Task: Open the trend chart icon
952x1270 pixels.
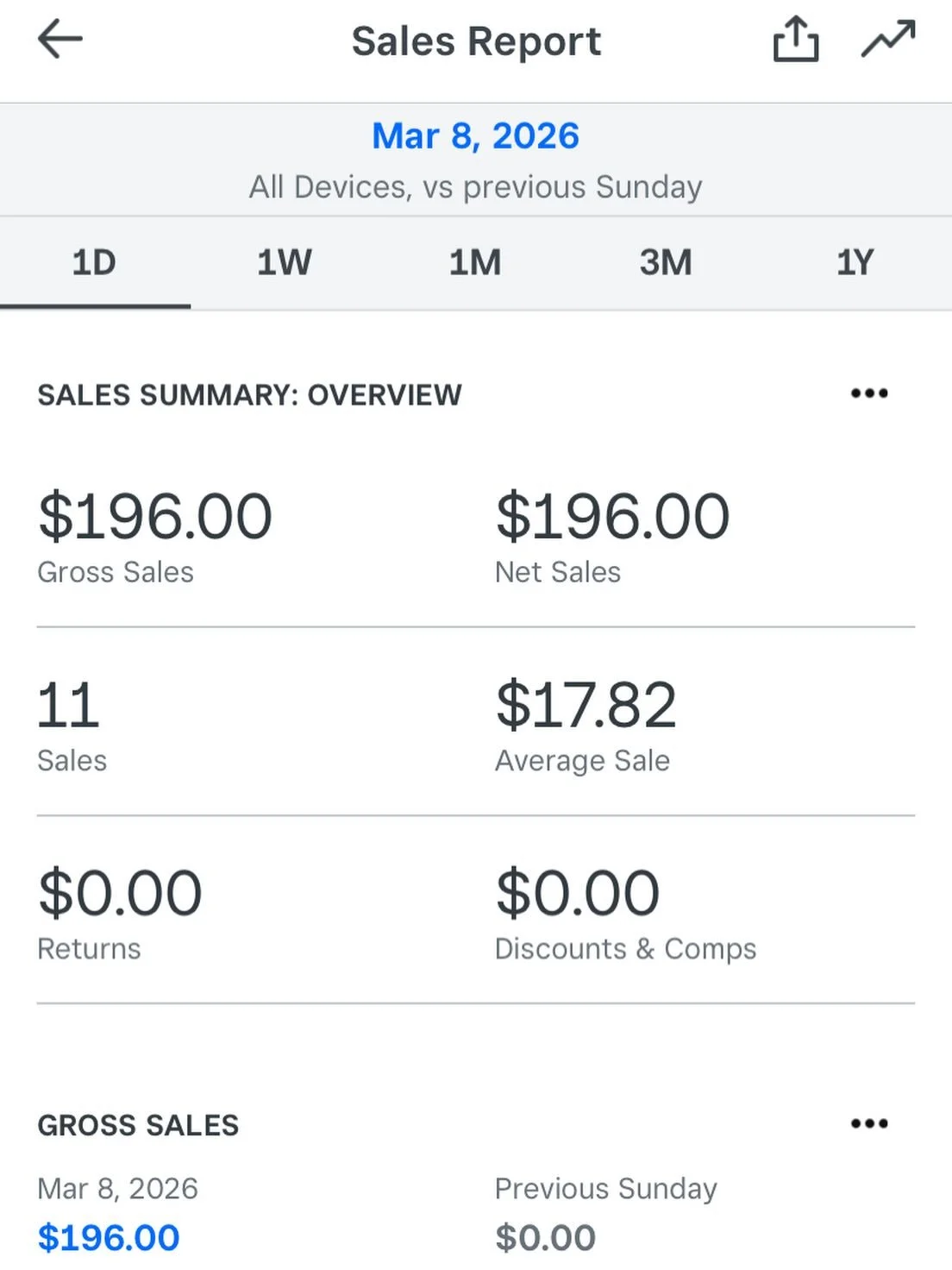Action: coord(888,40)
